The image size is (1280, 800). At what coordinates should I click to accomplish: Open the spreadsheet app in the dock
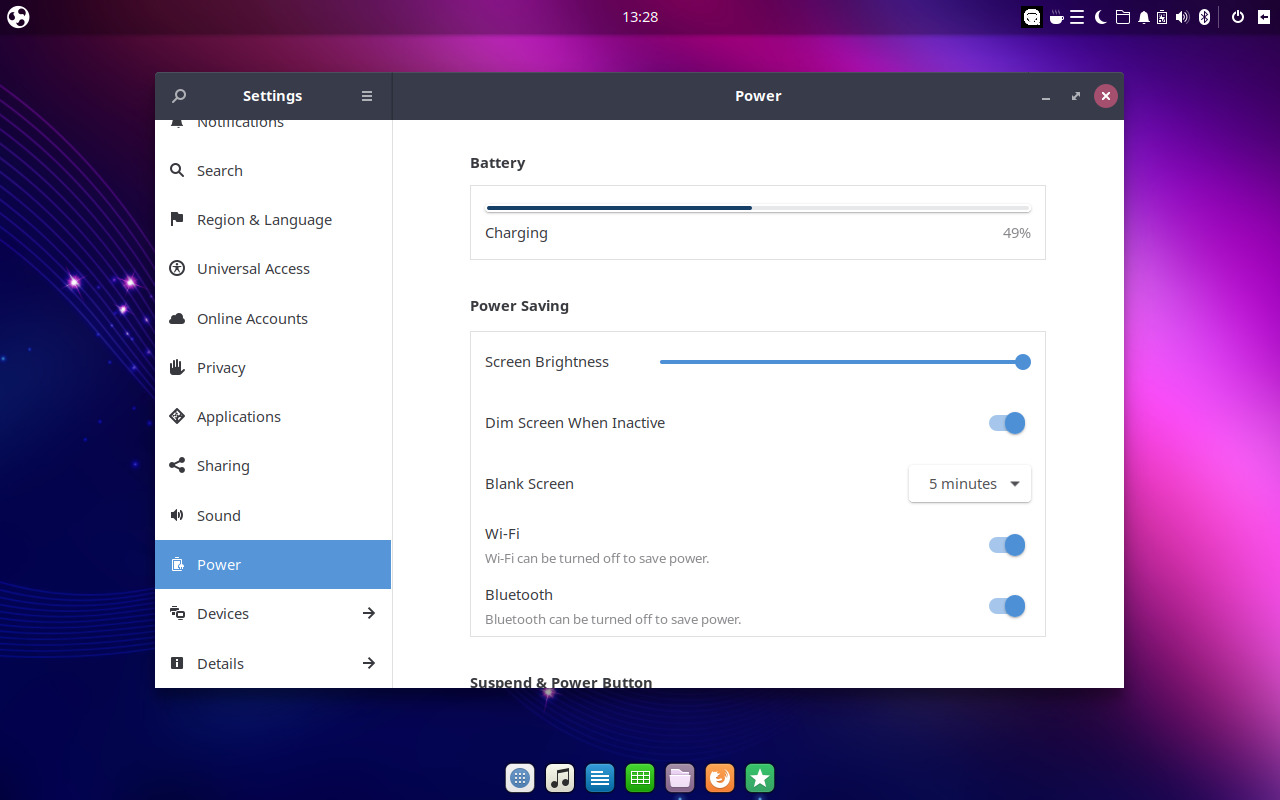click(639, 777)
